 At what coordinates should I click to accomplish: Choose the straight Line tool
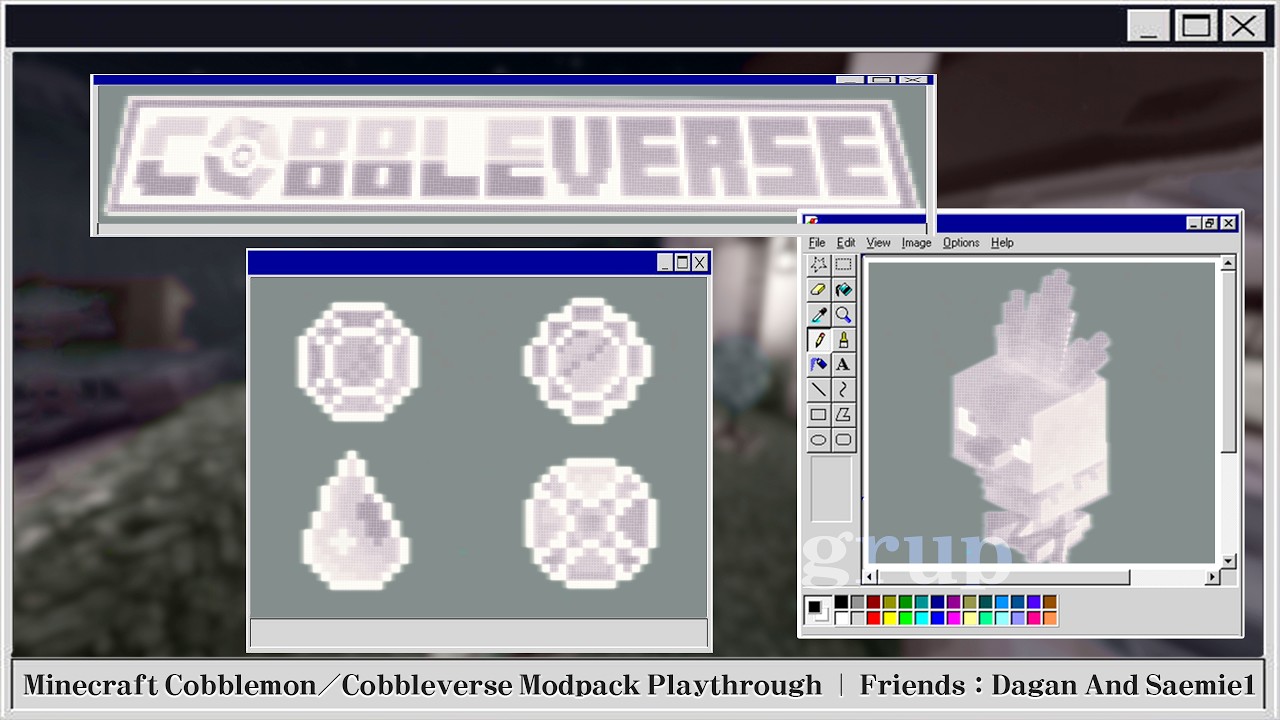[819, 390]
